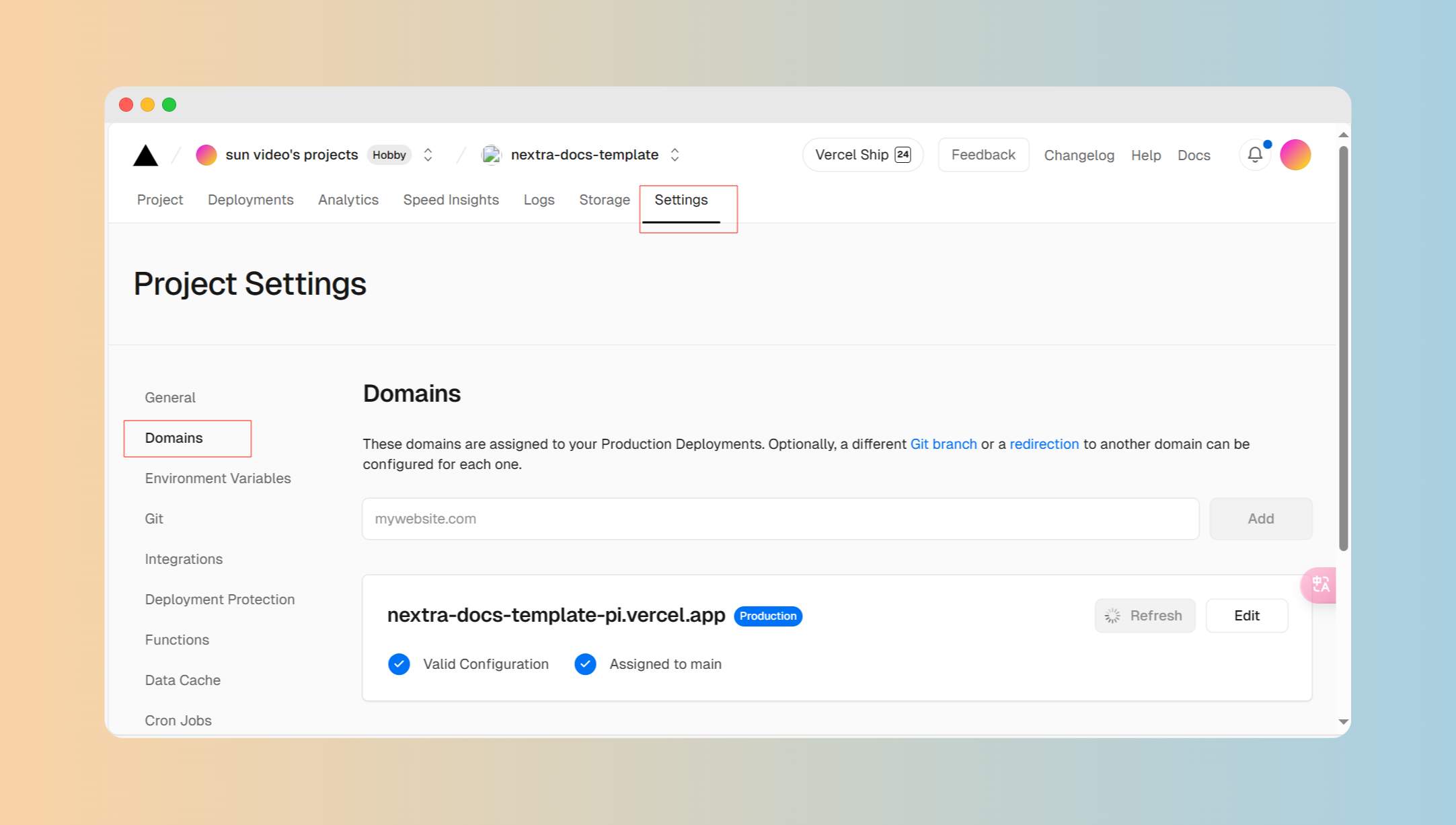1456x825 pixels.
Task: Switch to the Deployments tab
Action: point(251,200)
